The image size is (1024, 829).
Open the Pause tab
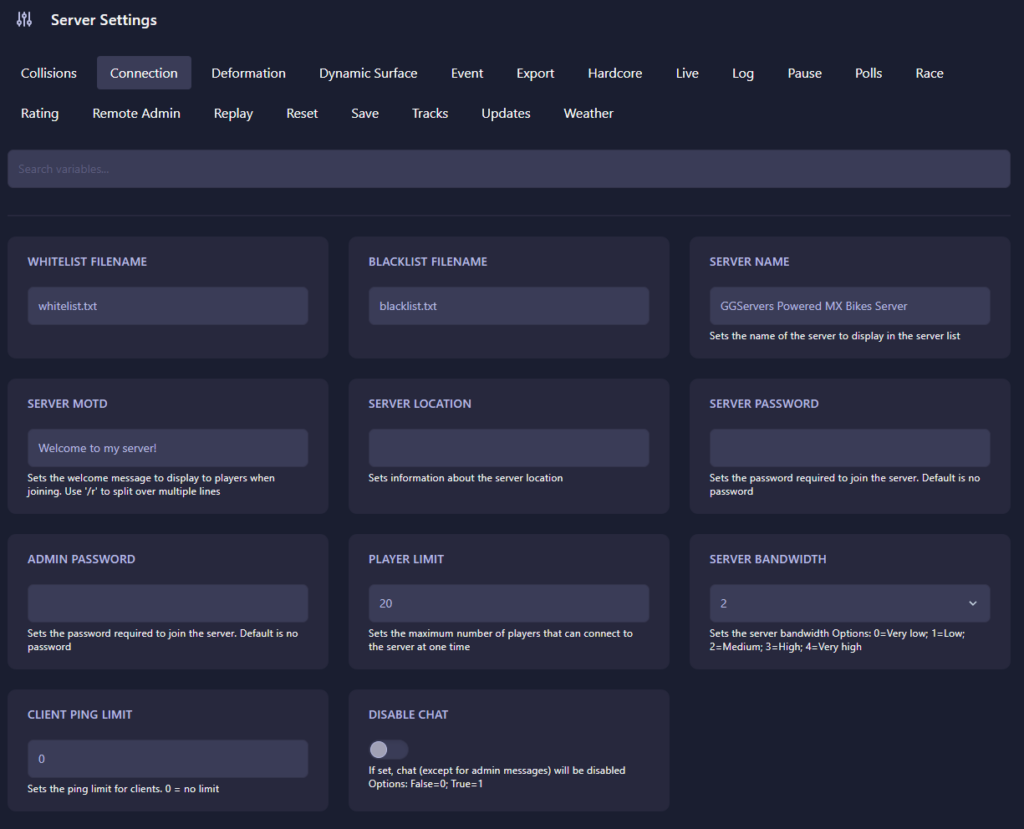pos(805,73)
